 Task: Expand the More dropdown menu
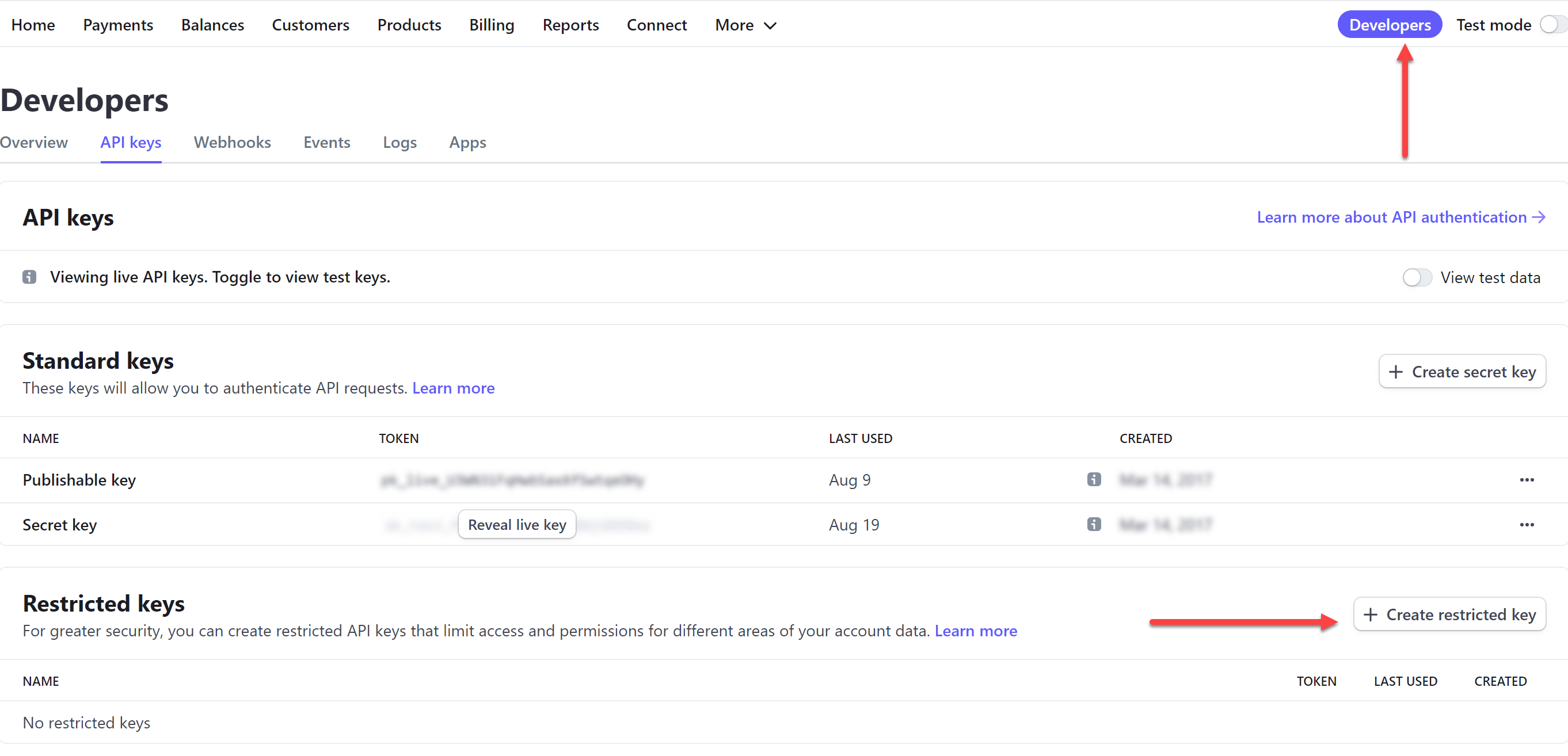click(x=745, y=25)
